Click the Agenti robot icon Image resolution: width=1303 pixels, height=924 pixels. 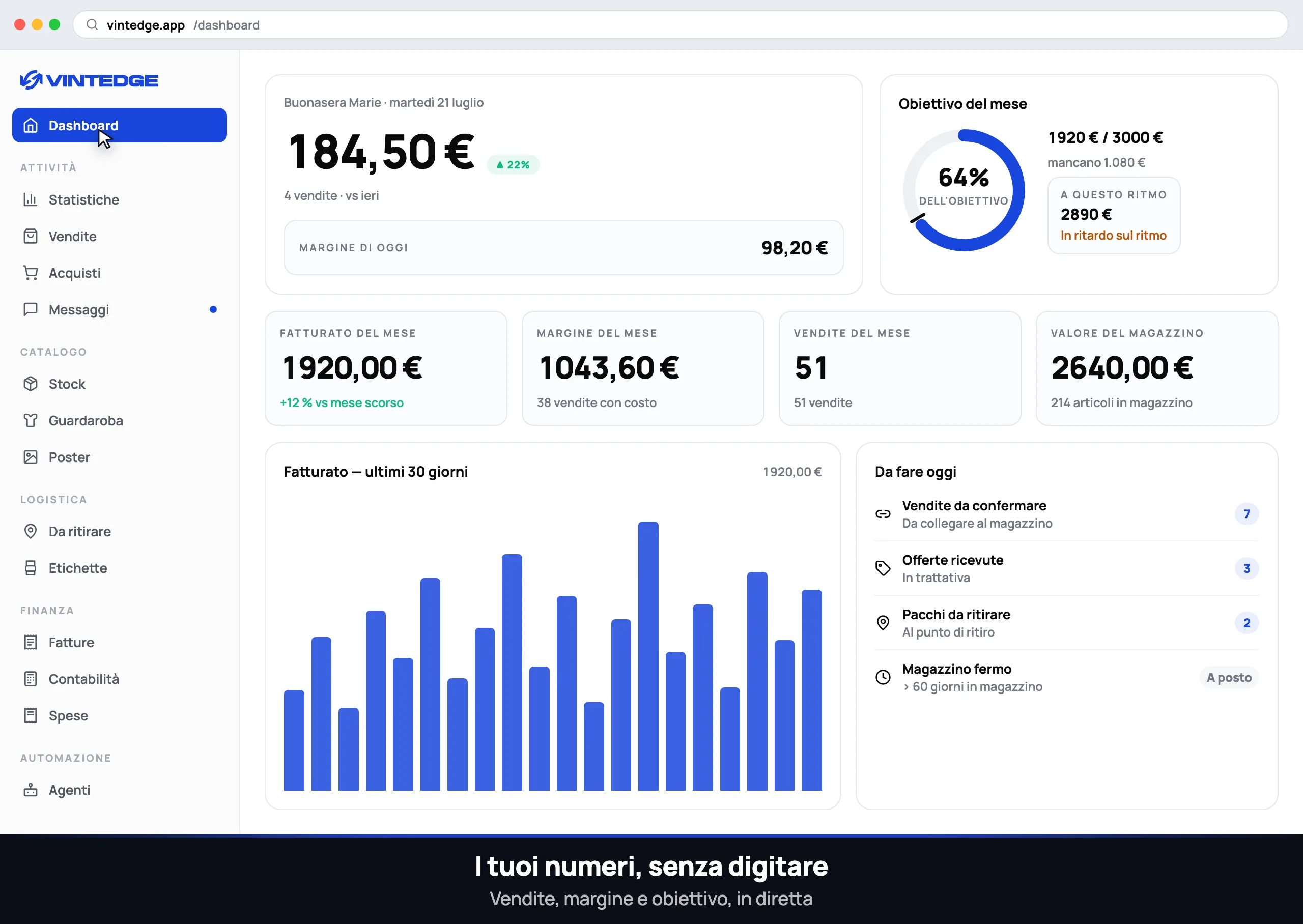click(31, 790)
